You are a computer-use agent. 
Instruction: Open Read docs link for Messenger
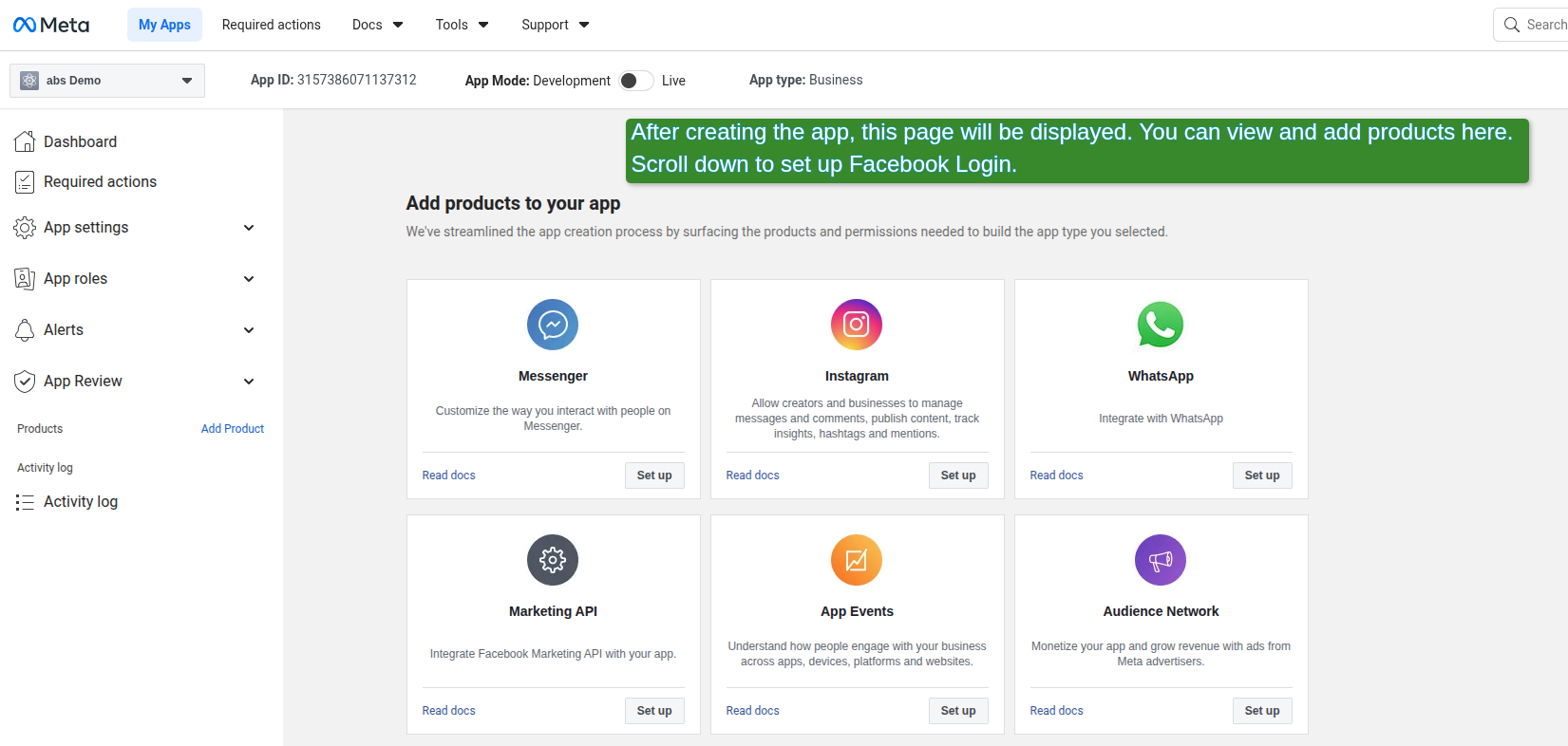[x=448, y=476]
